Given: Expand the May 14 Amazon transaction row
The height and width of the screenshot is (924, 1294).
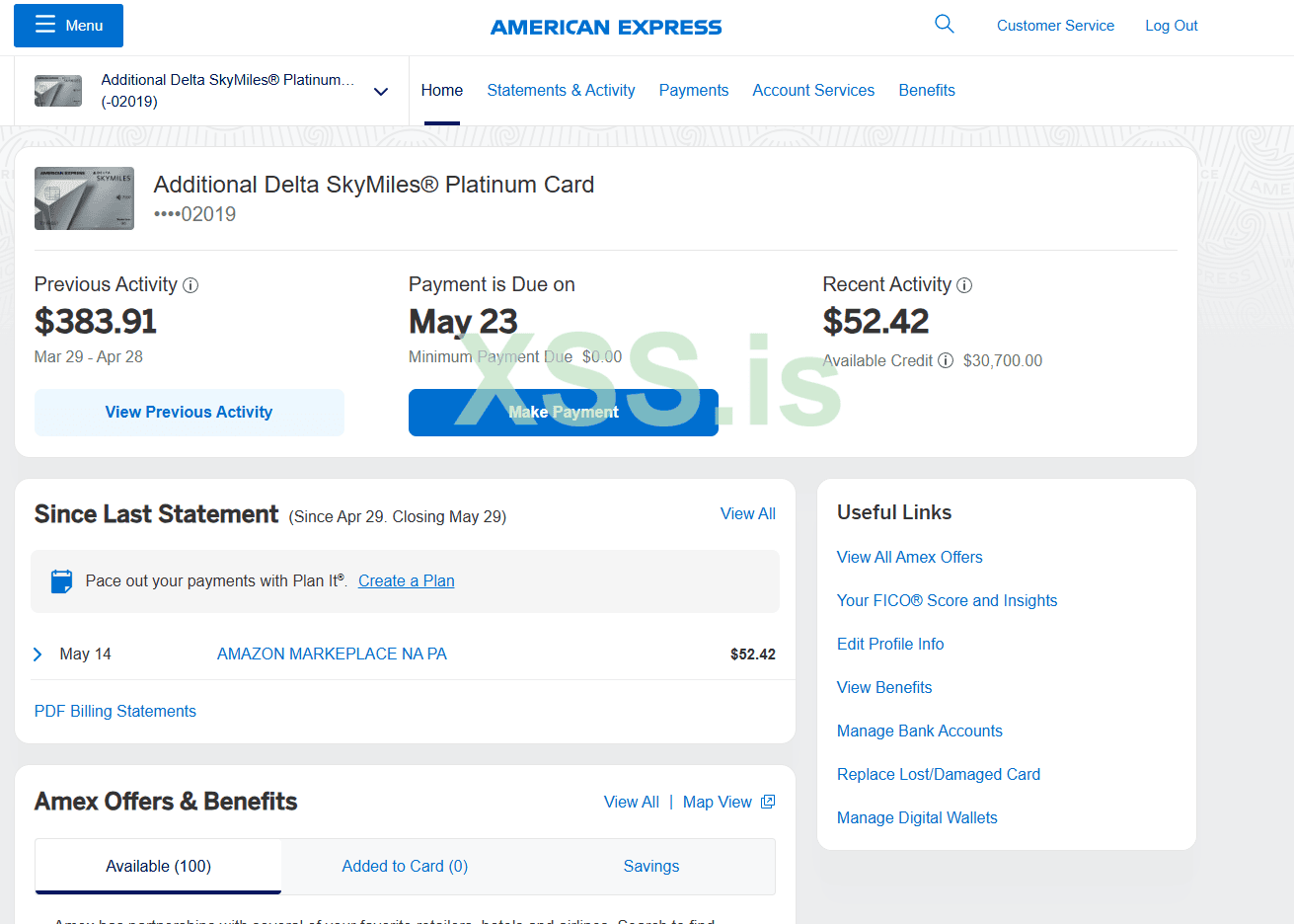Looking at the screenshot, I should tap(38, 654).
